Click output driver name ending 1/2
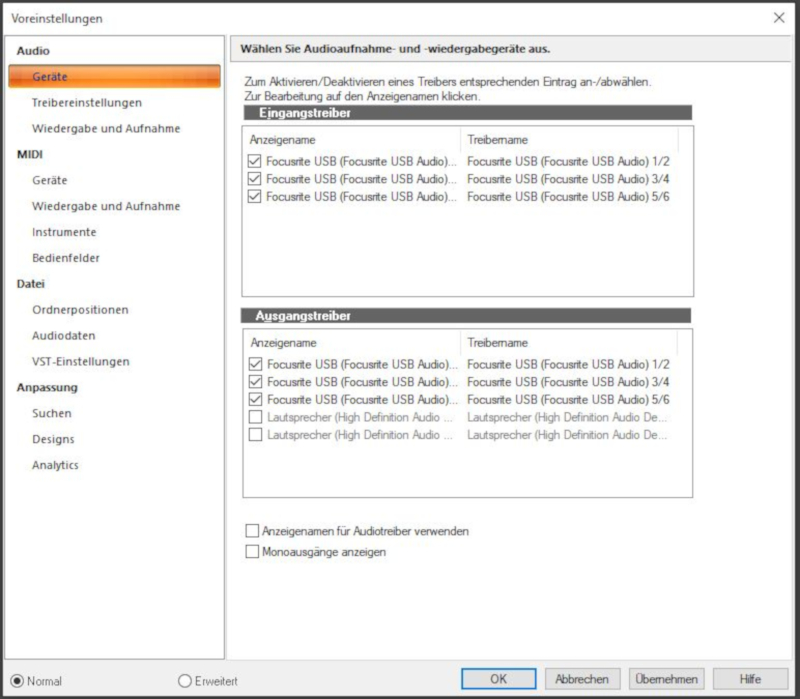Image resolution: width=800 pixels, height=699 pixels. tap(568, 364)
